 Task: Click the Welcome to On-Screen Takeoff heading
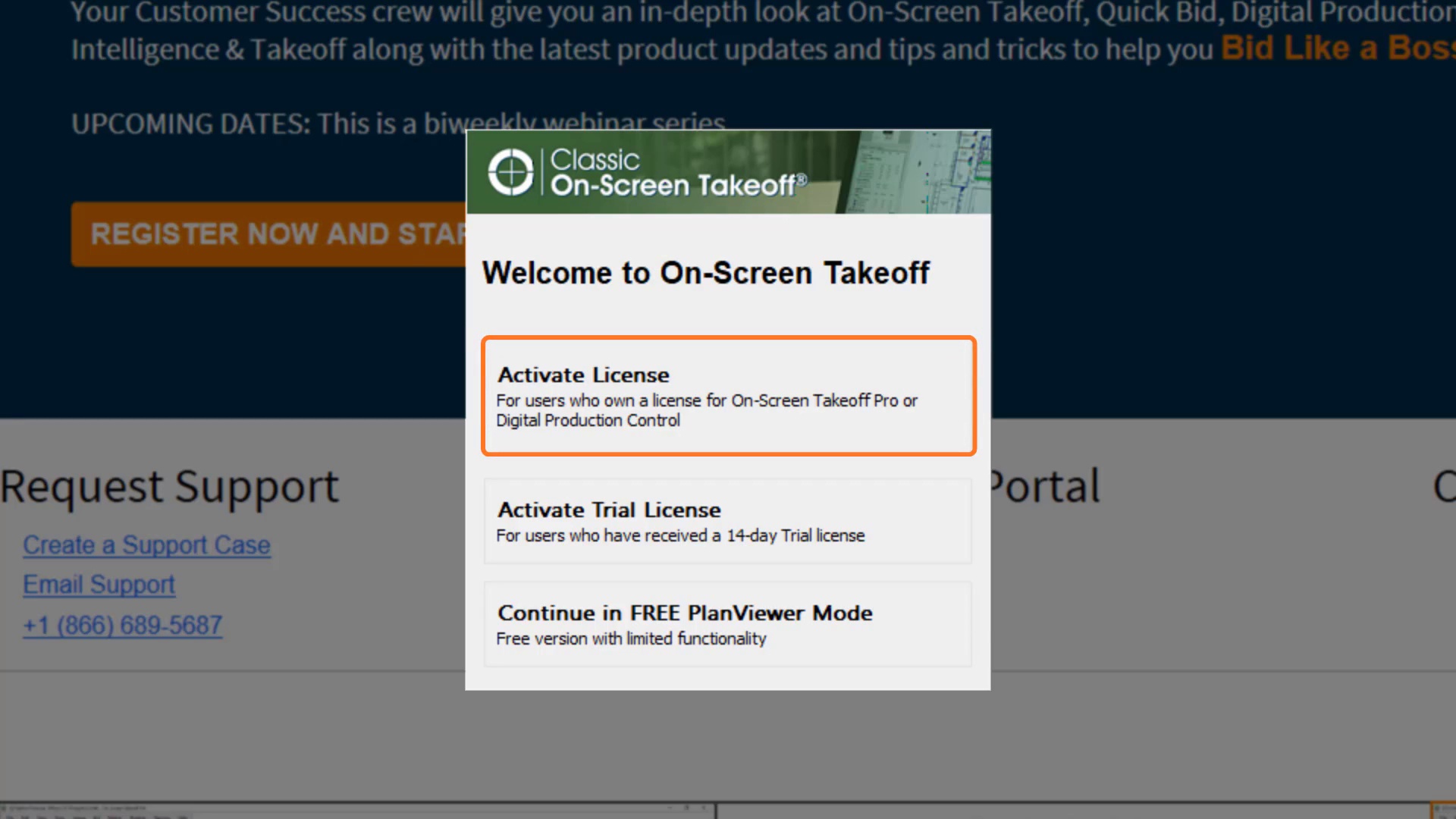[705, 273]
